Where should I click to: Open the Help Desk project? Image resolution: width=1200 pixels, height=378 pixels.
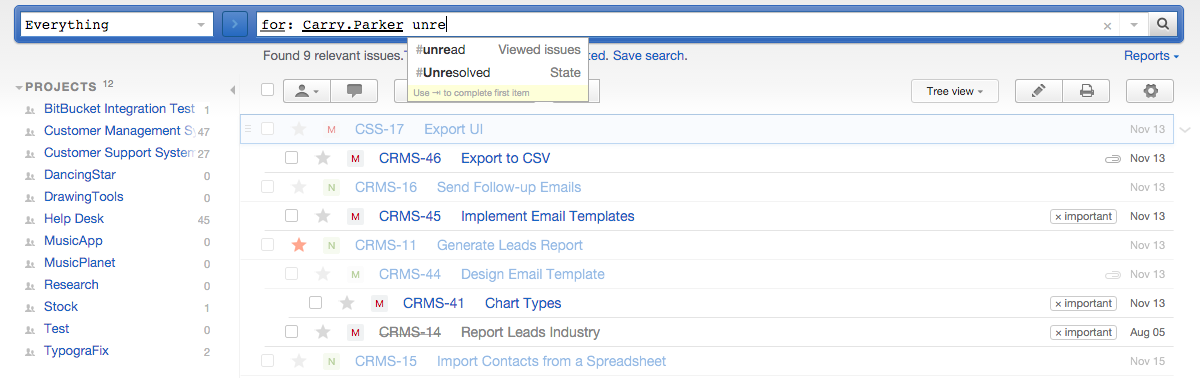[74, 219]
